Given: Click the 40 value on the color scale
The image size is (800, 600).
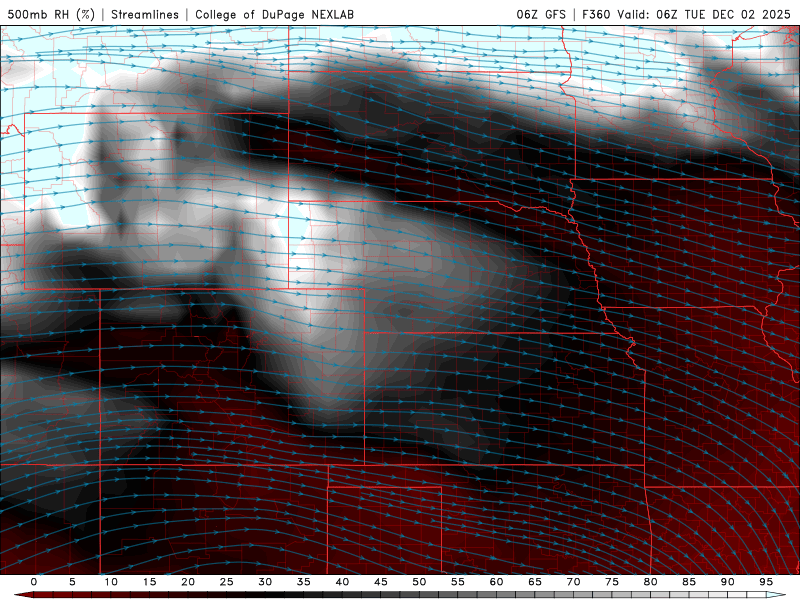Looking at the screenshot, I should [342, 582].
